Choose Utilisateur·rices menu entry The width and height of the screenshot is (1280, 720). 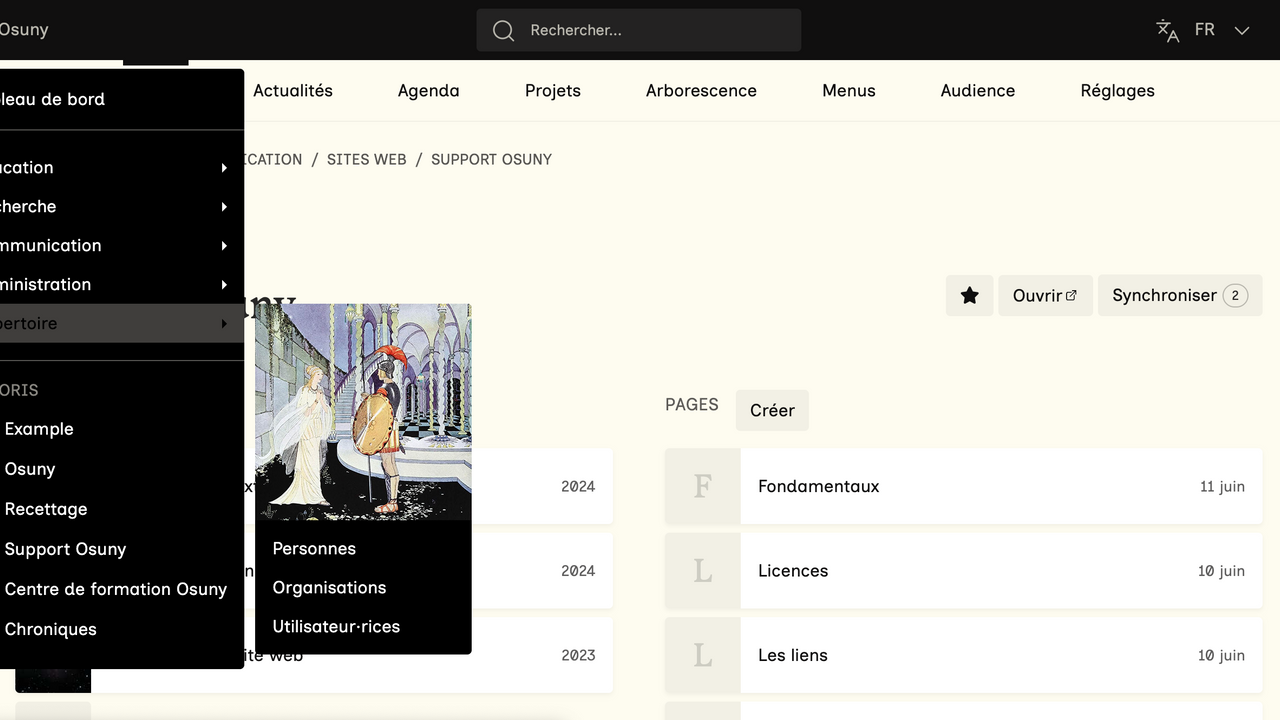tap(336, 627)
